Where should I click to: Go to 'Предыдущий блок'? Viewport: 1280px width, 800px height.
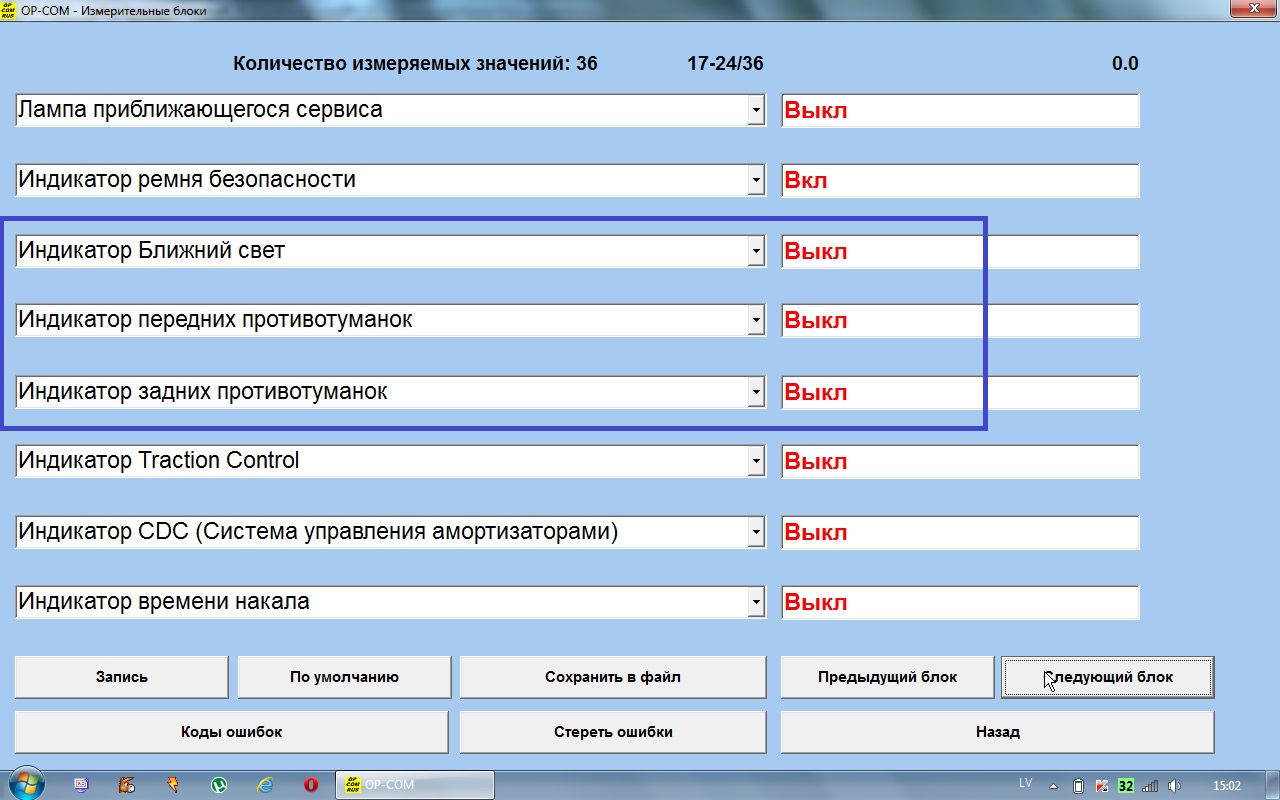click(887, 677)
